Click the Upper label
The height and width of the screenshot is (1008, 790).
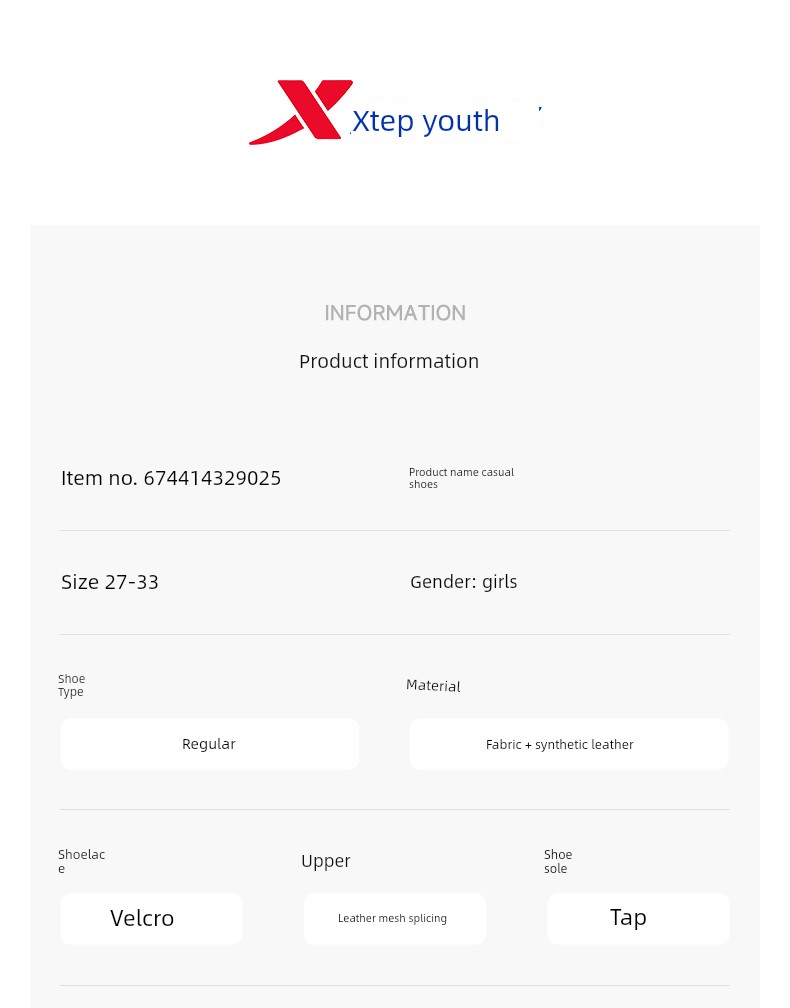(x=325, y=861)
